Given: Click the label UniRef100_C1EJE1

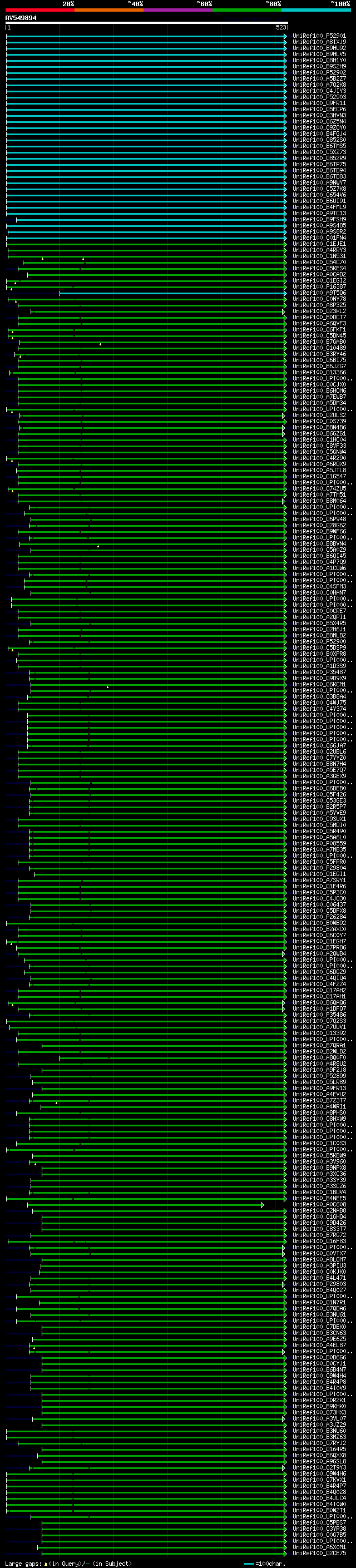Looking at the screenshot, I should tap(319, 244).
